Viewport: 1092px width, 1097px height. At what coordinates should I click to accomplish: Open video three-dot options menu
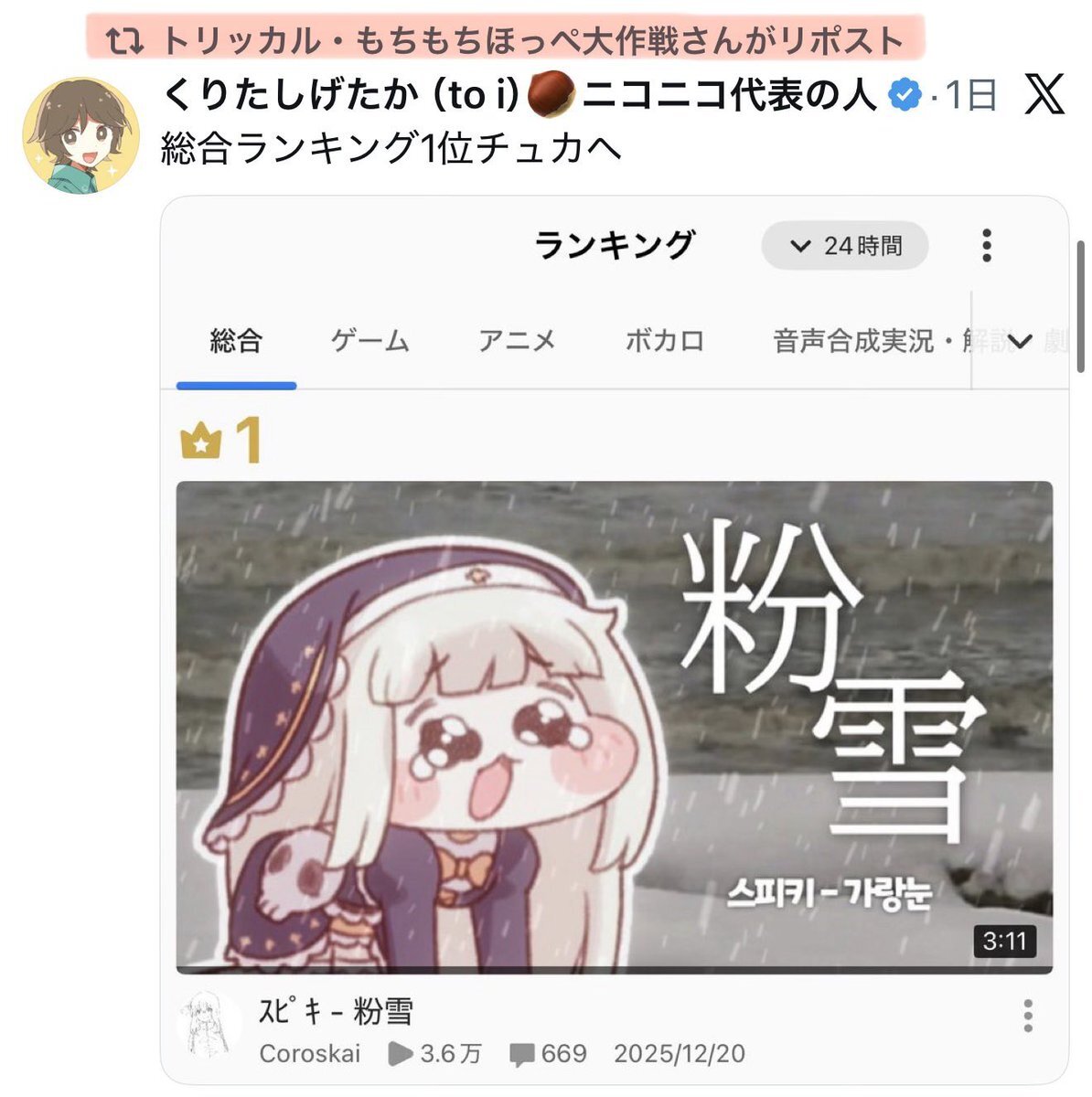1028,1016
